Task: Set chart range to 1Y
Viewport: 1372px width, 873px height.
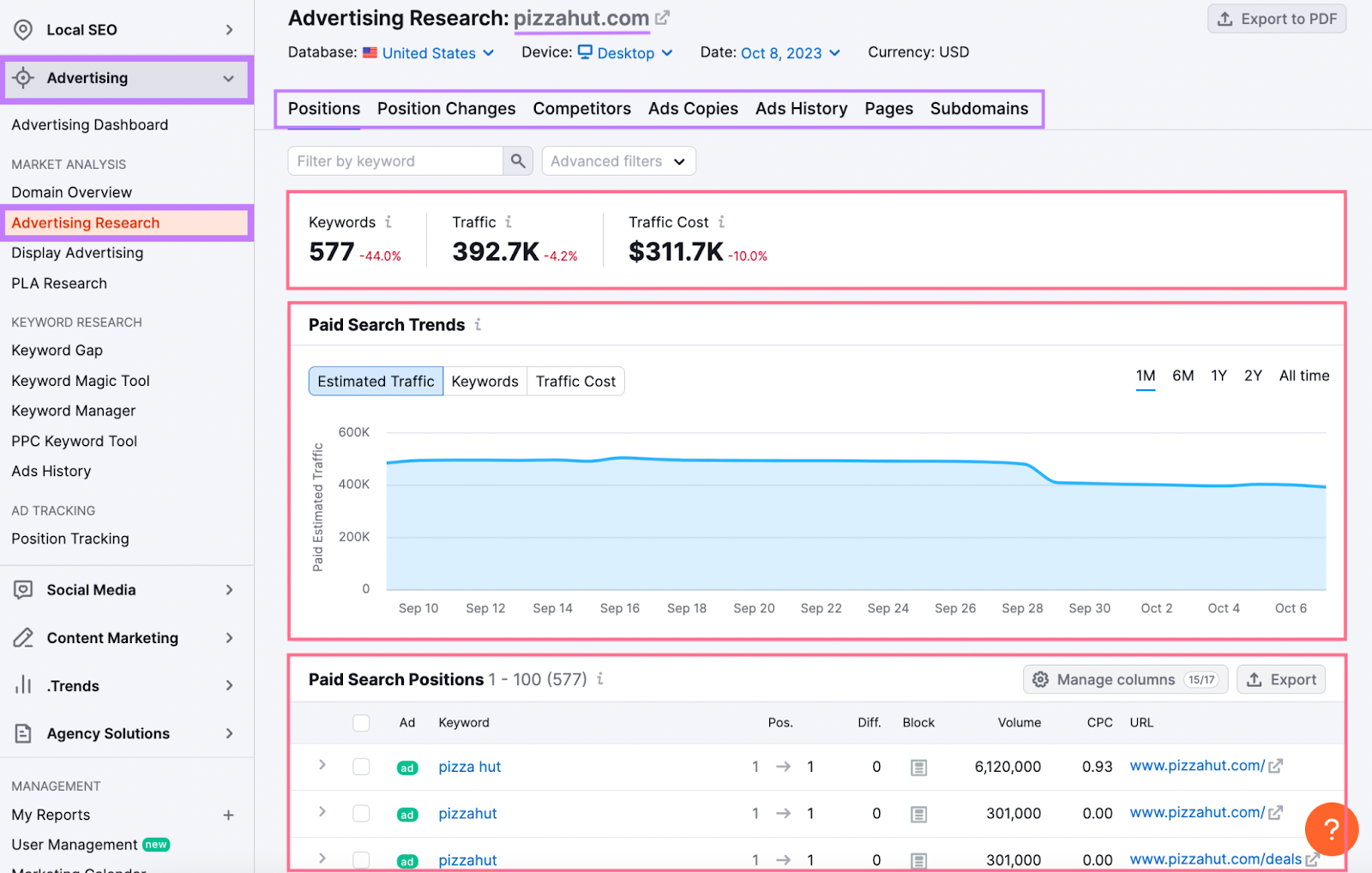Action: [x=1219, y=376]
